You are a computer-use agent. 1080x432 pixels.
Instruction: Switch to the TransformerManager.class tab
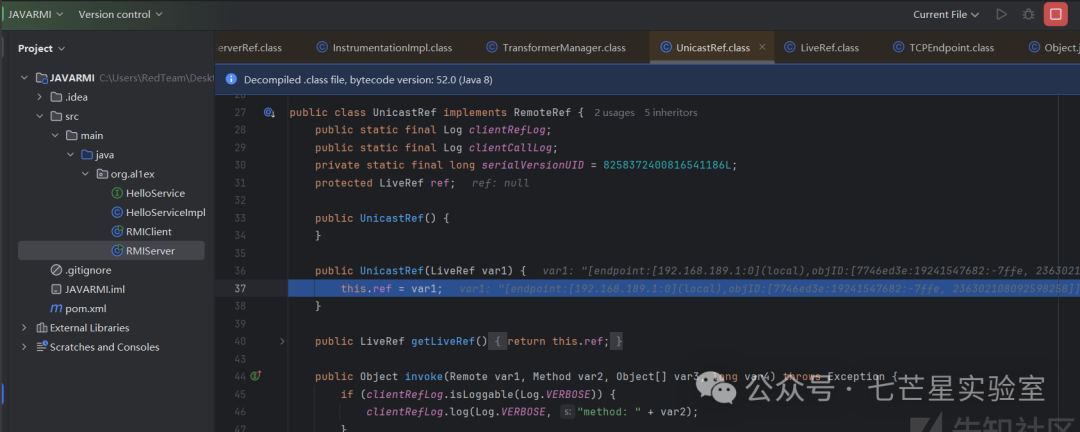556,48
